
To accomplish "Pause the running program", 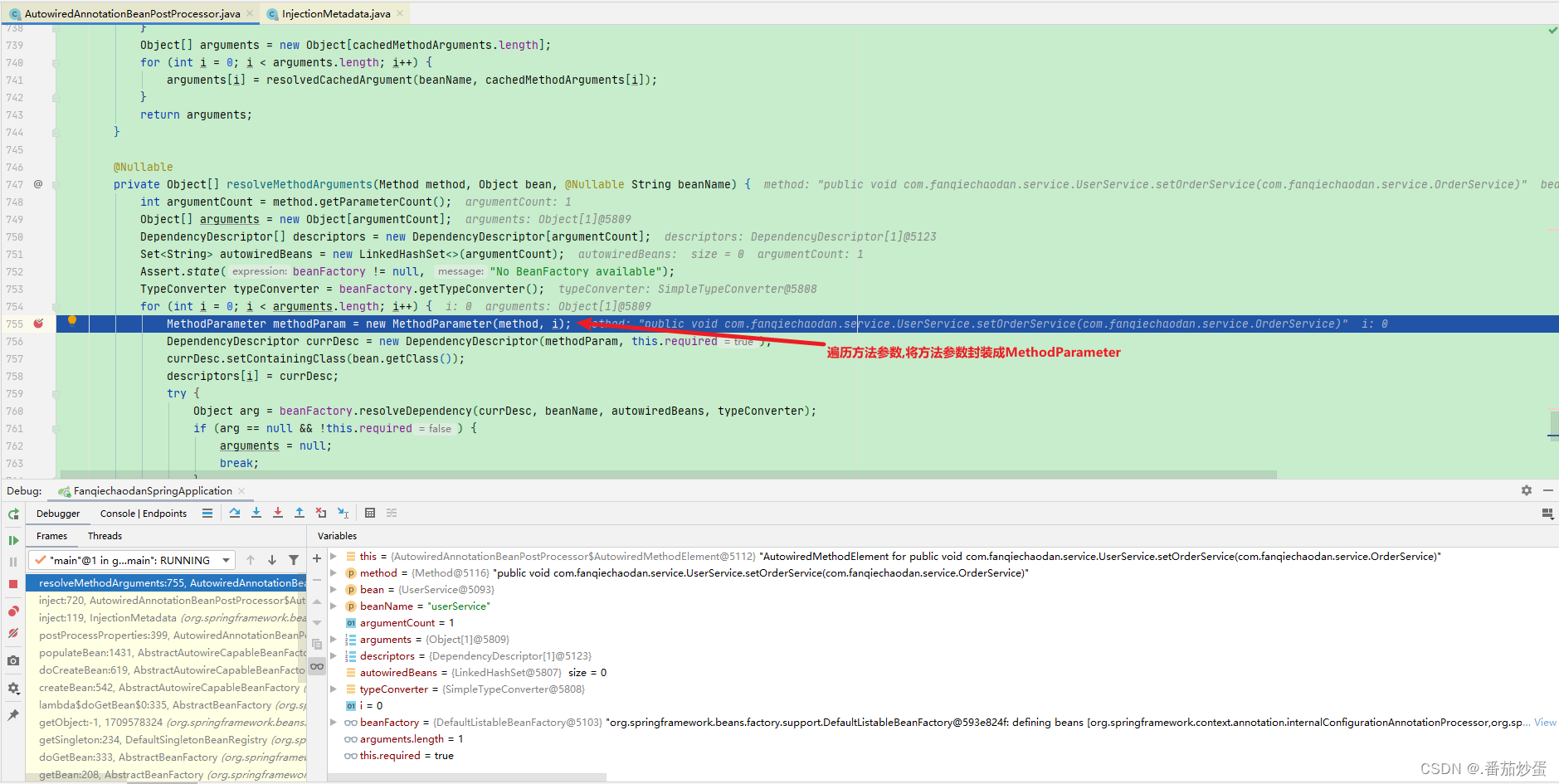I will [13, 562].
